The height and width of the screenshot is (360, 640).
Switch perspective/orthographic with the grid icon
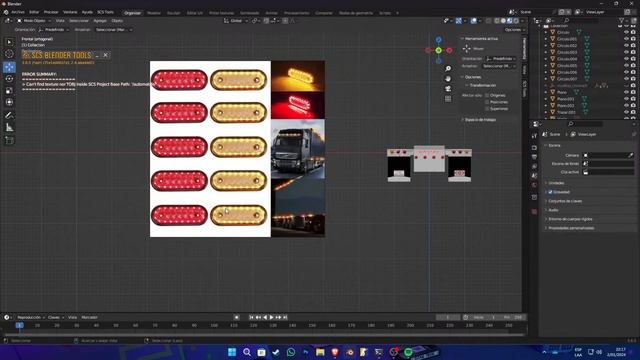(x=448, y=98)
